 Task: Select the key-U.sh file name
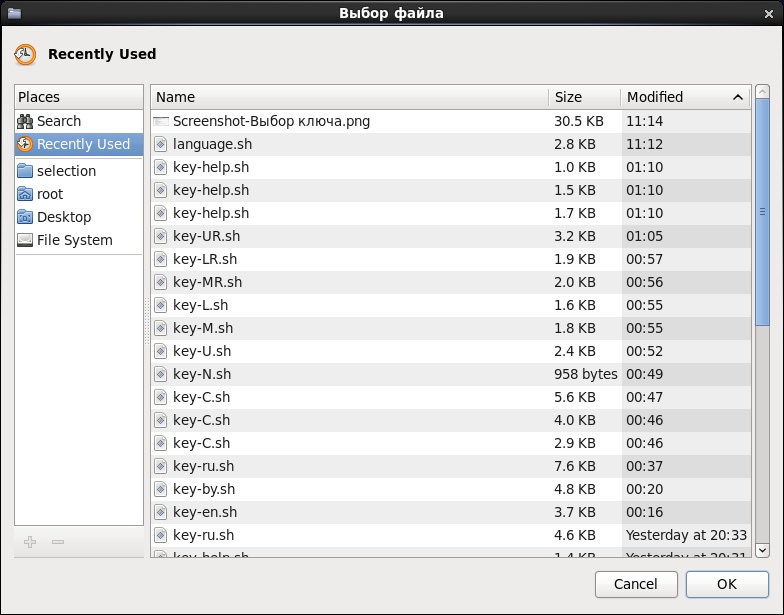pos(202,351)
